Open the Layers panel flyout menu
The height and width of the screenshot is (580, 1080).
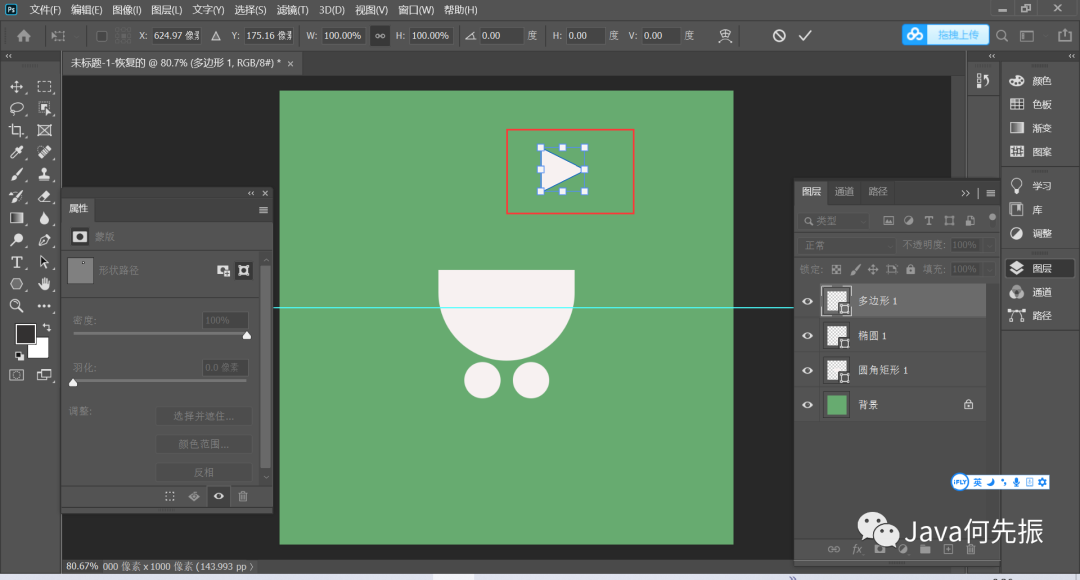coord(991,193)
